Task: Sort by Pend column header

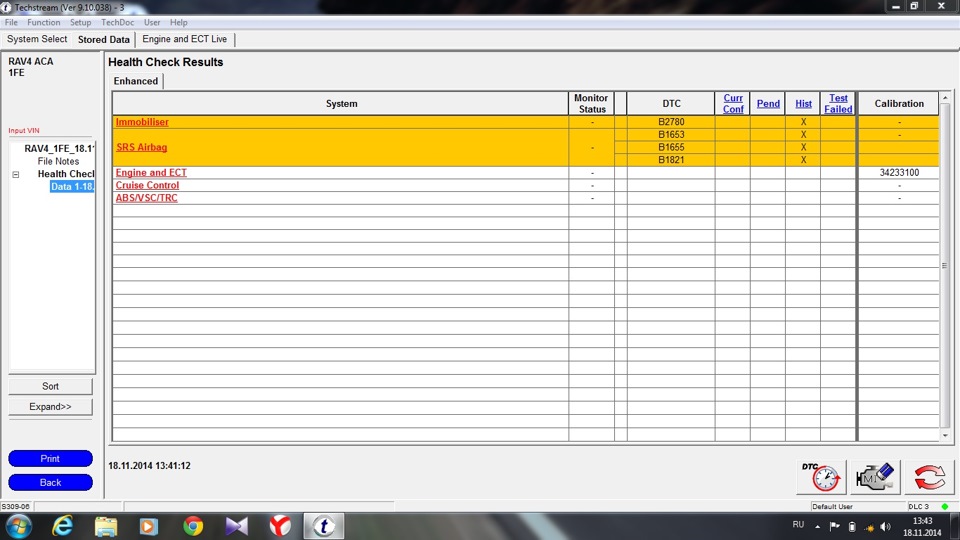Action: click(x=768, y=103)
